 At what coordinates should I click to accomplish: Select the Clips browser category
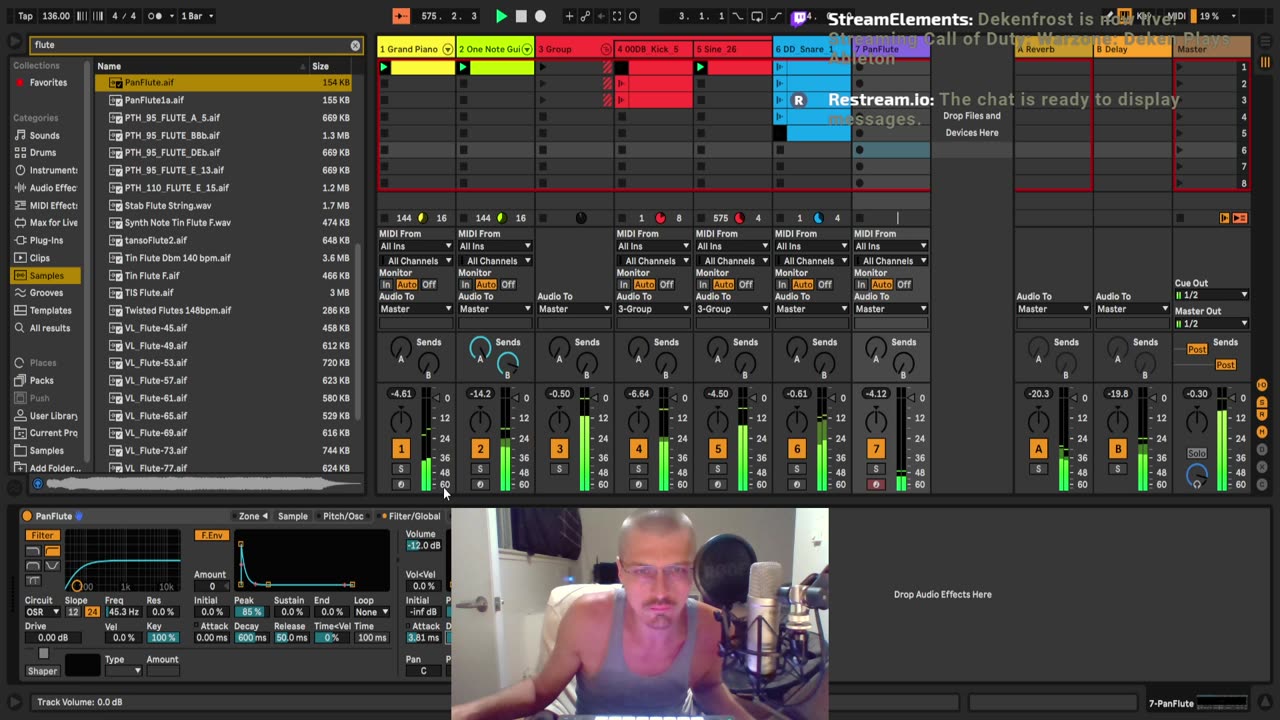tap(40, 258)
